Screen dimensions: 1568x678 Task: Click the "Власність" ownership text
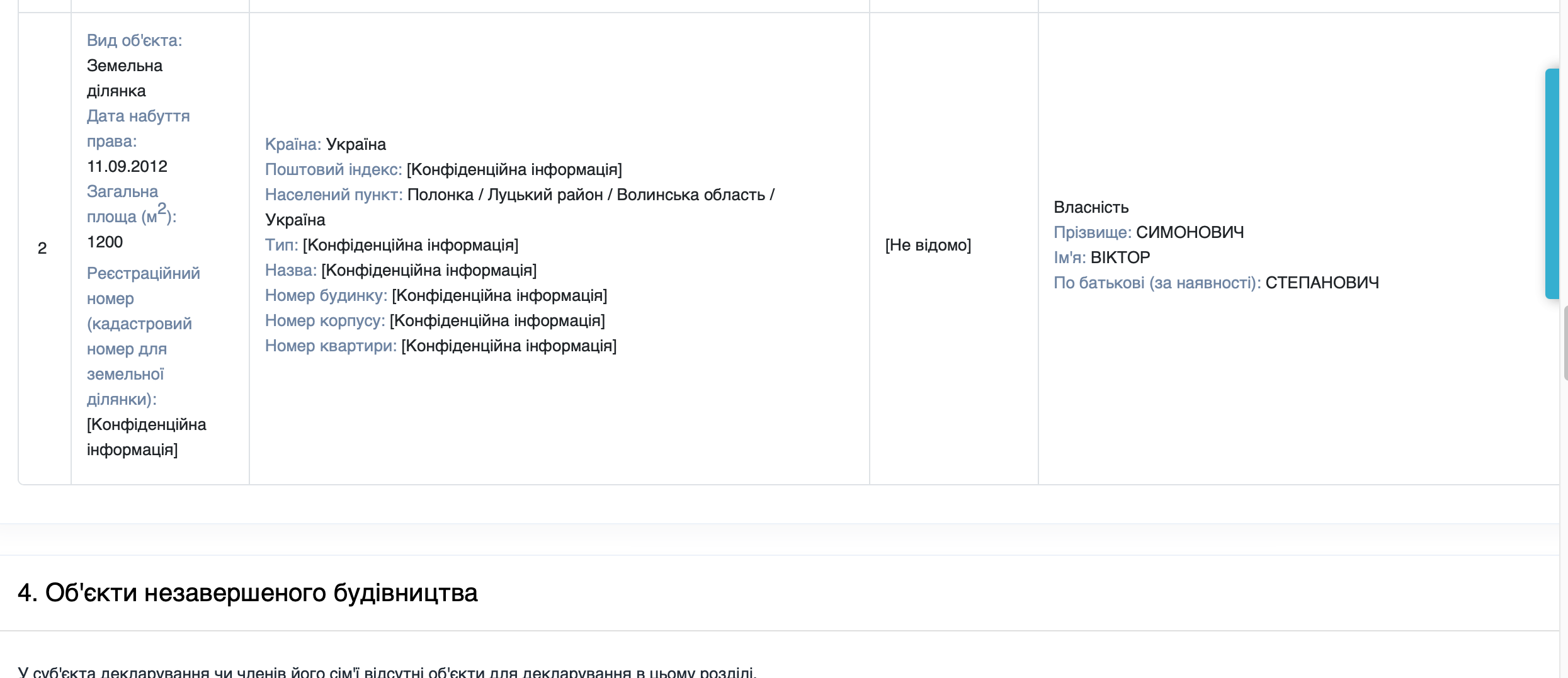click(1091, 207)
